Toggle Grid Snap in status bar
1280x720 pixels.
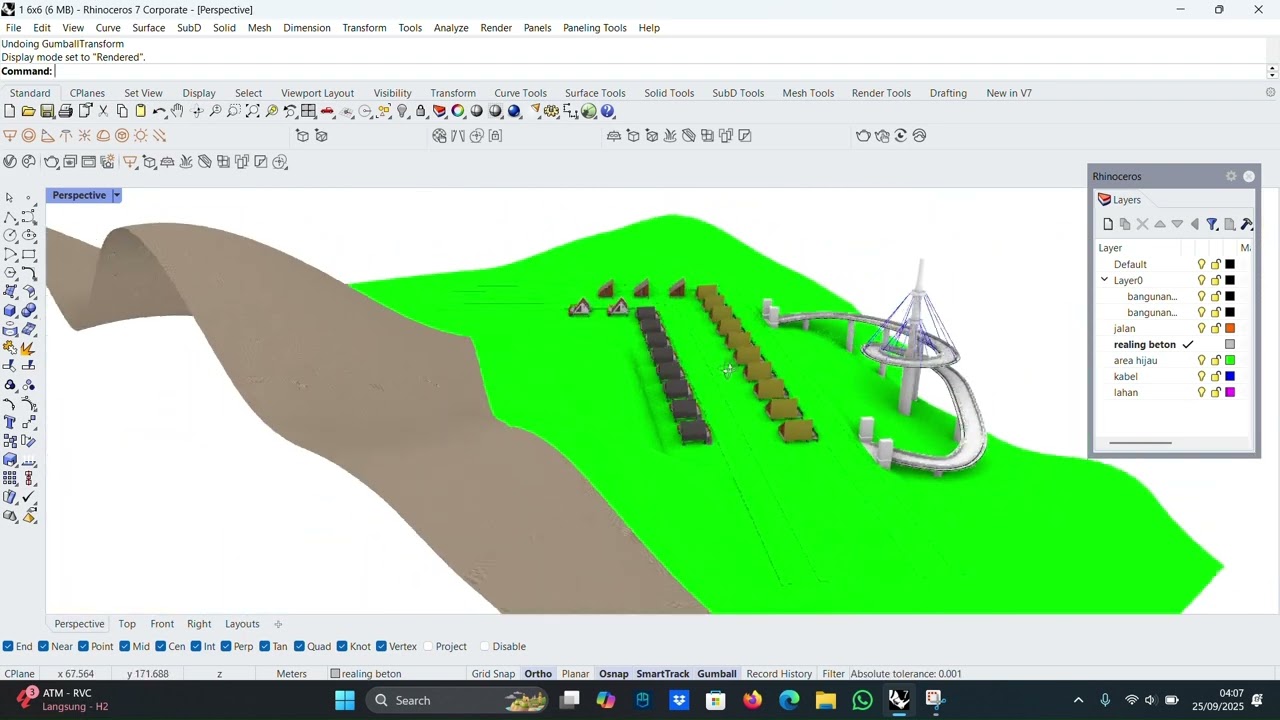pos(493,674)
